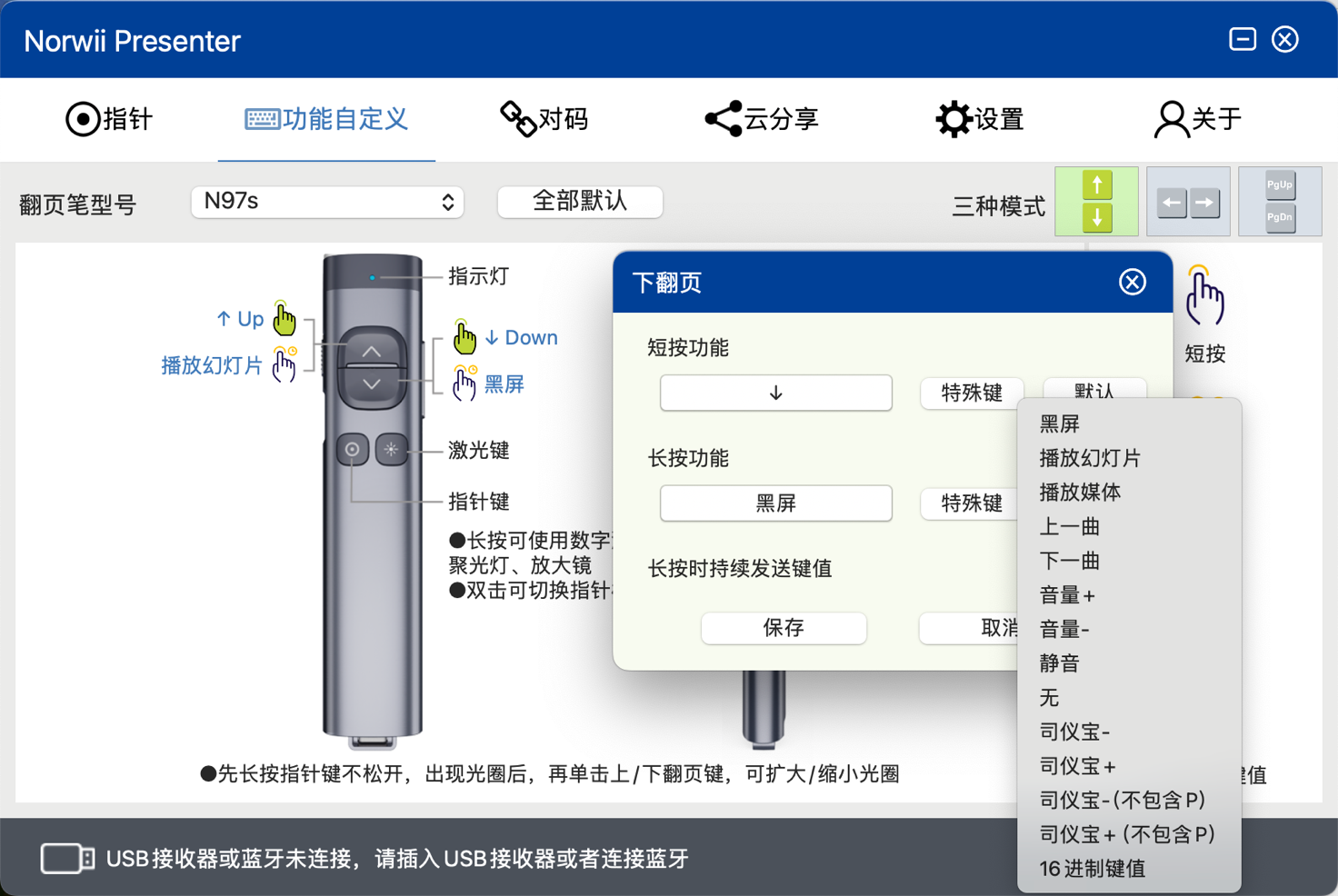The width and height of the screenshot is (1338, 896).
Task: Click the 对码 link chain icon
Action: (x=518, y=119)
